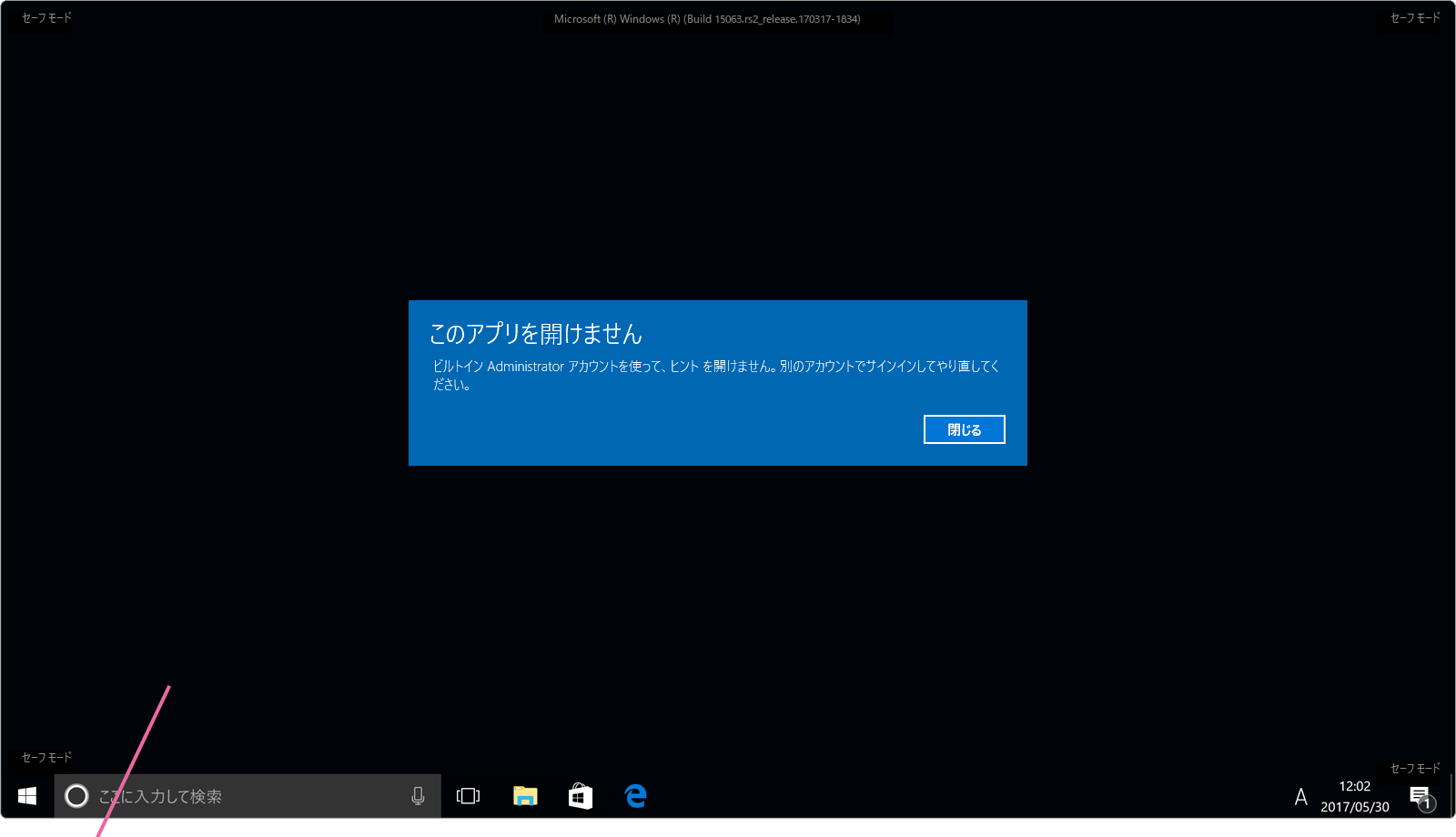Click the Cortana circle icon
1456x837 pixels.
pos(76,796)
